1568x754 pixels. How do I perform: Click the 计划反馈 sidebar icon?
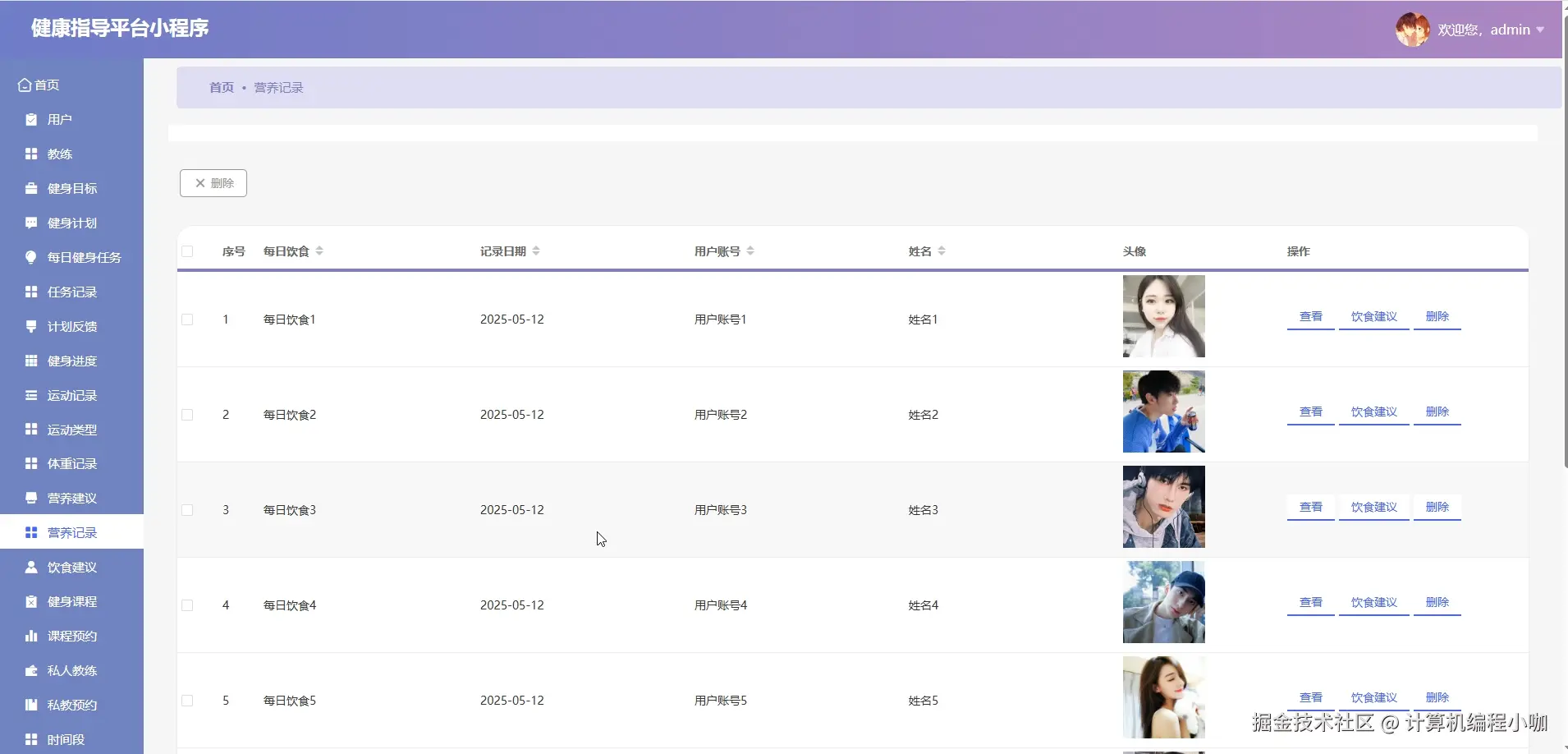coord(31,327)
